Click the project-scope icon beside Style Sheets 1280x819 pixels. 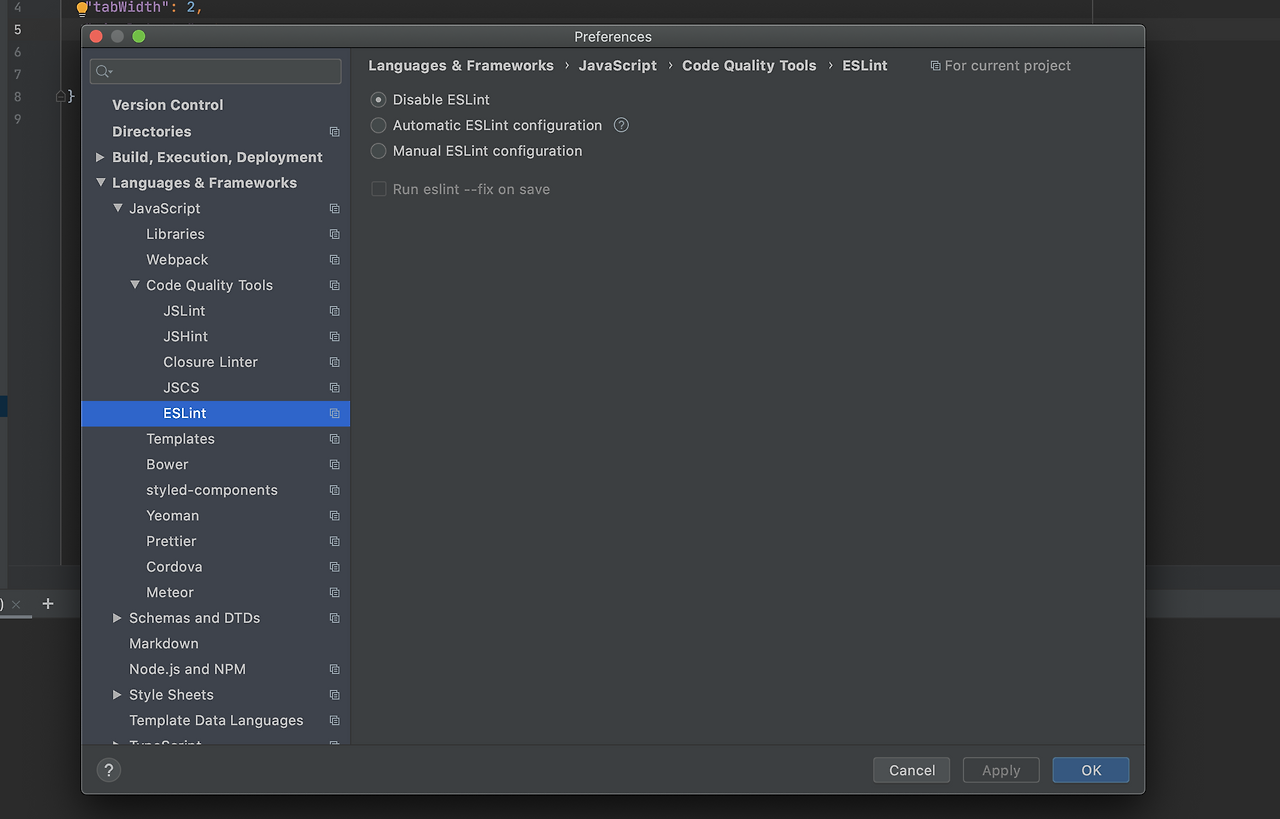pos(335,695)
